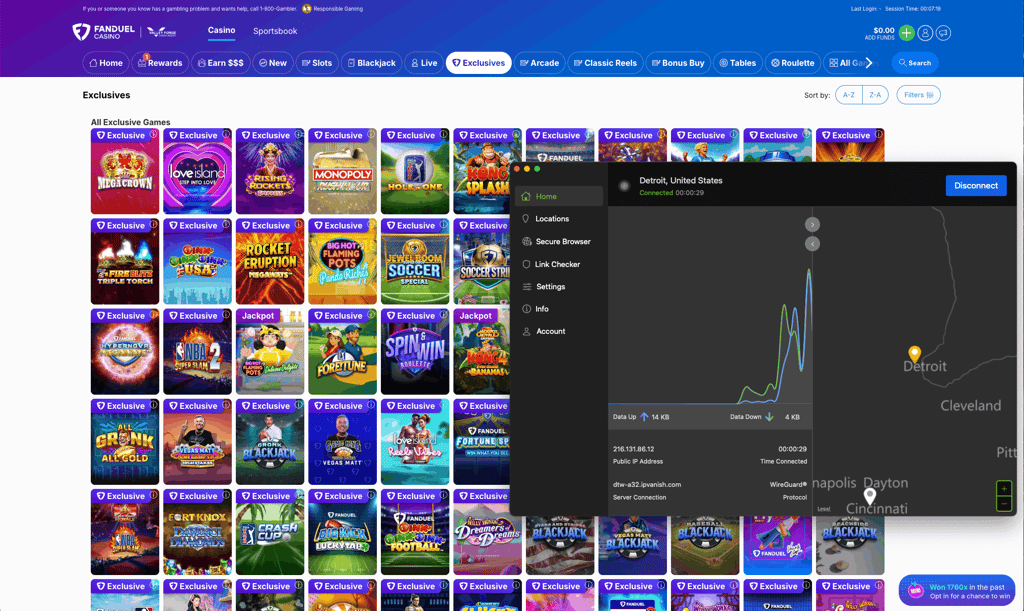The image size is (1024, 611).
Task: Click the info icon on Rocket Eruption tile
Action: (299, 225)
